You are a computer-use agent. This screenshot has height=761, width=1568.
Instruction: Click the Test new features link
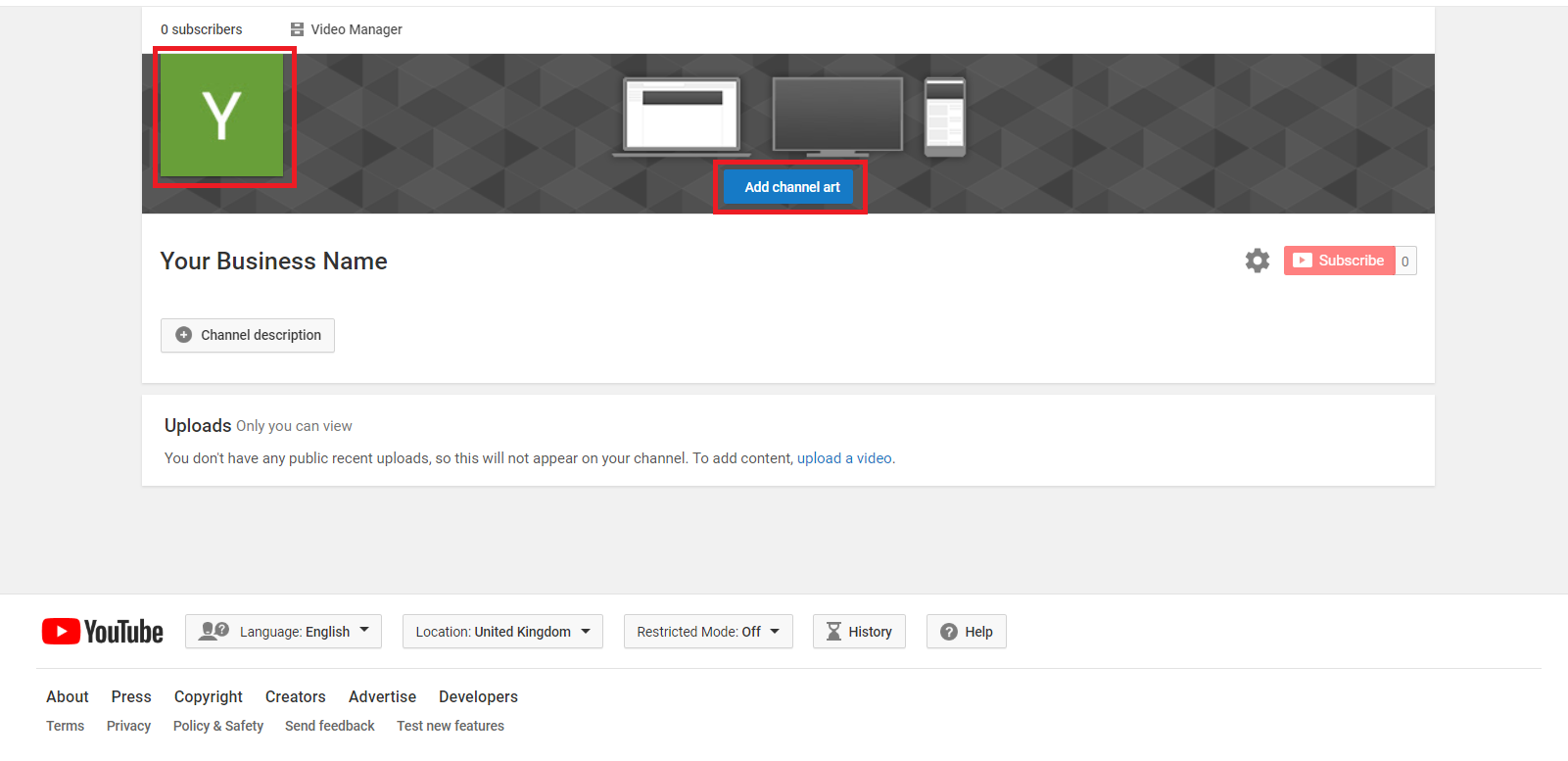451,726
